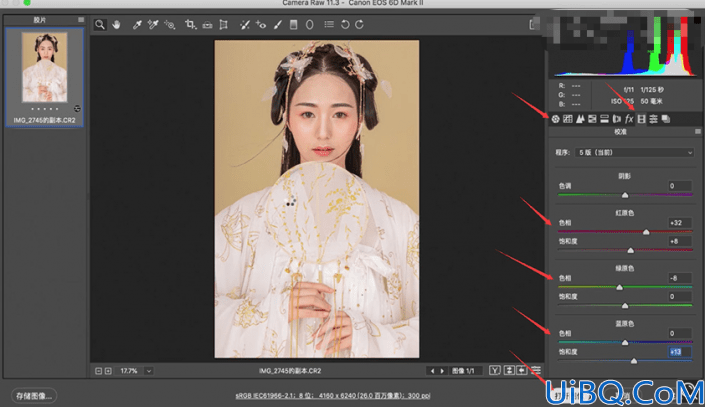Viewport: 705px width, 407px height.
Task: Open the 17.7% zoom level dropdown
Action: click(x=149, y=371)
